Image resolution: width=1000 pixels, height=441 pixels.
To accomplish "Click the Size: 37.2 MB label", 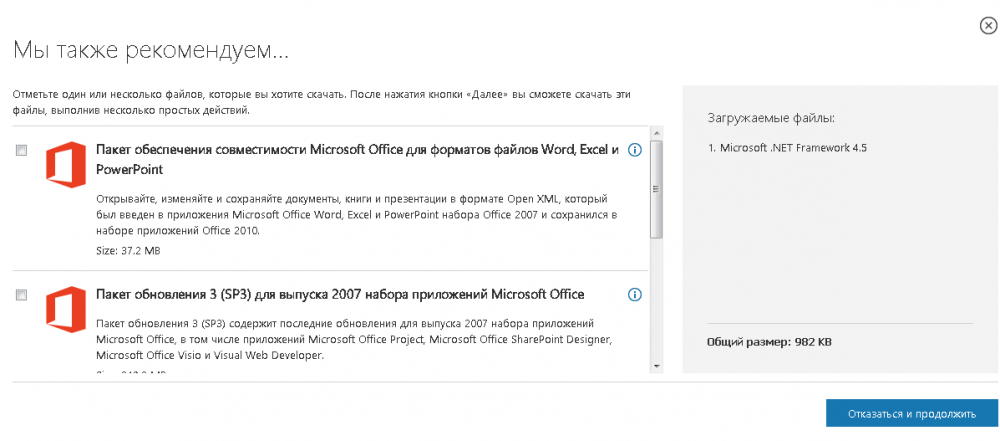I will (128, 250).
